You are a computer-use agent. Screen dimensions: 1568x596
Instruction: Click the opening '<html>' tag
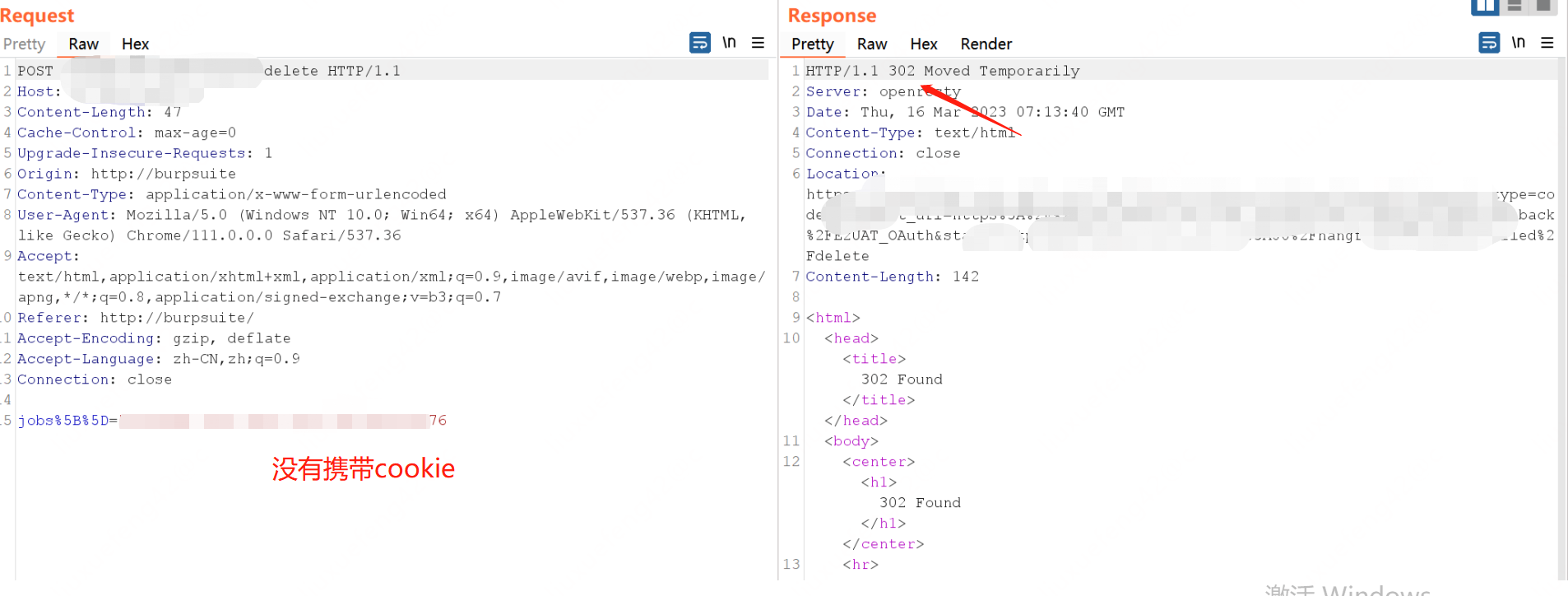[833, 318]
